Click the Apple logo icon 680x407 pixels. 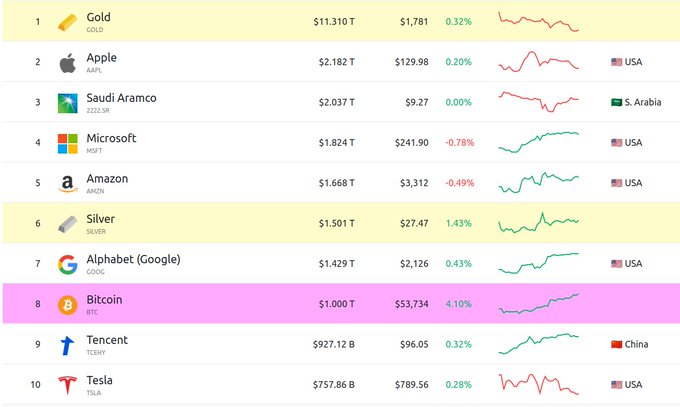tap(68, 63)
